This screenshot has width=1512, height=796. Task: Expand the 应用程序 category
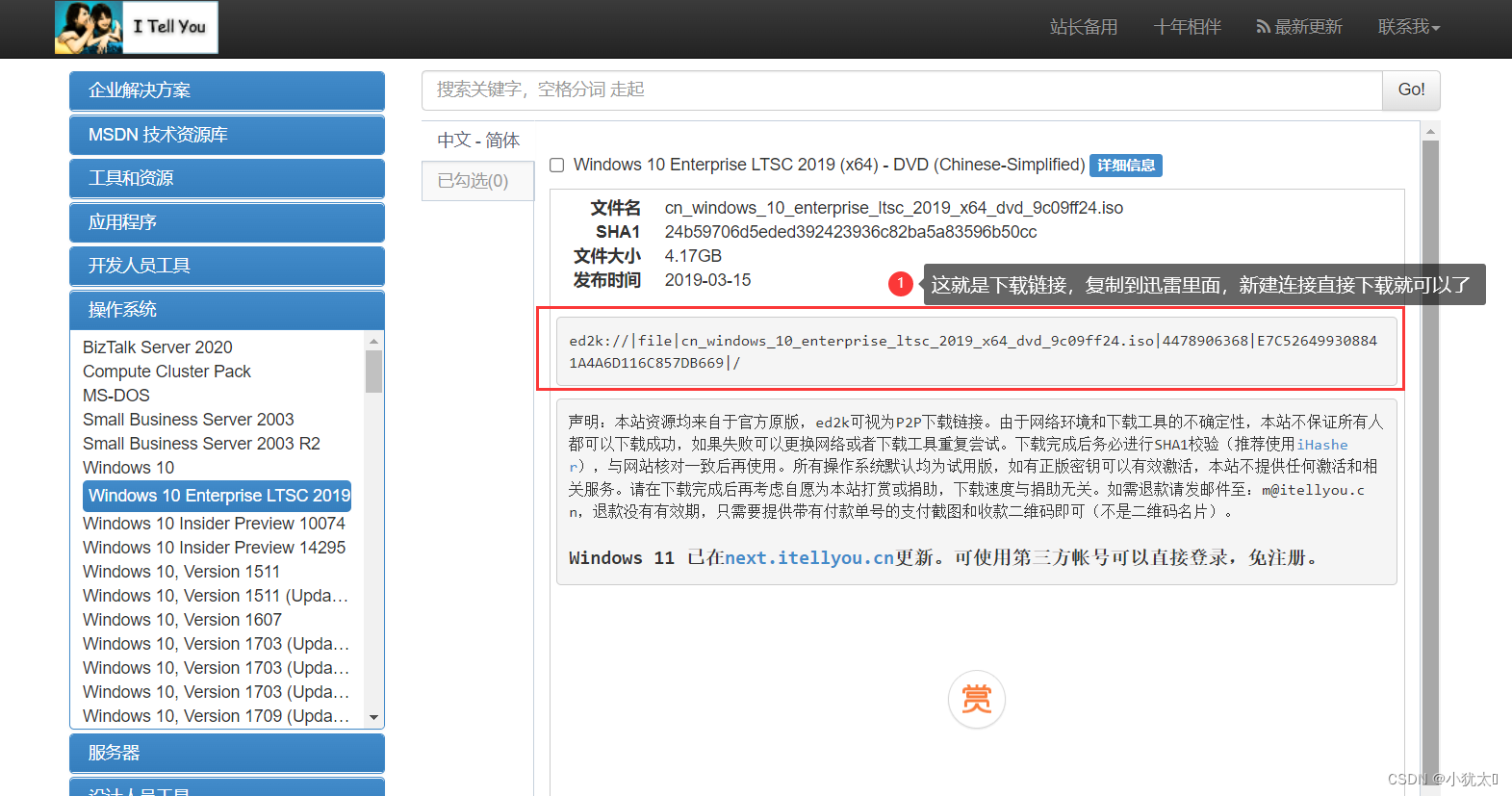click(x=227, y=222)
